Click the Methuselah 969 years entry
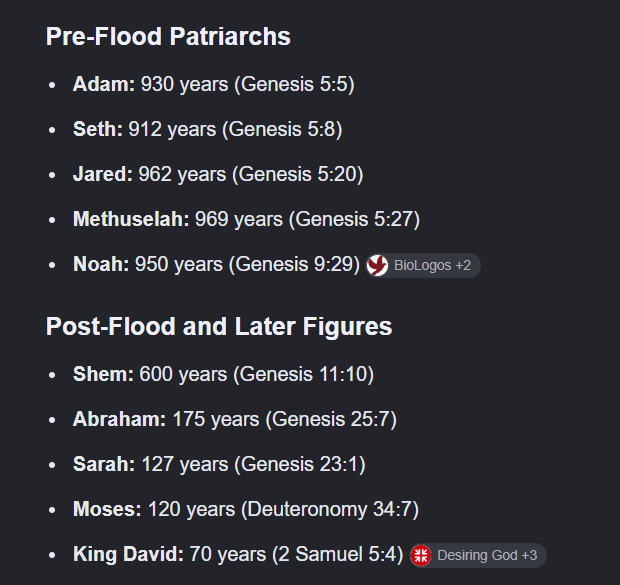The height and width of the screenshot is (585, 620). (246, 219)
